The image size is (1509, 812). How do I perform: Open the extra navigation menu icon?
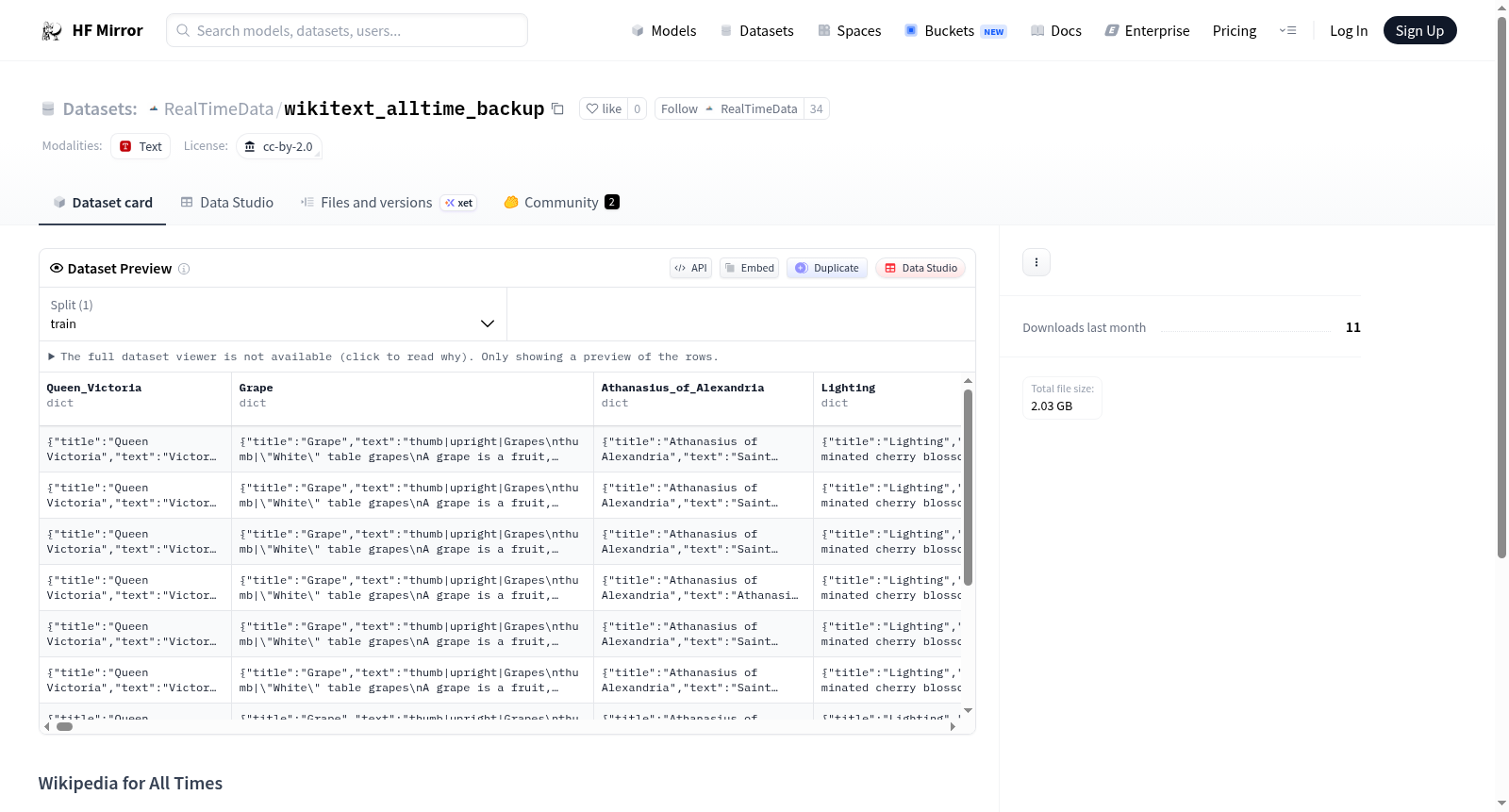tap(1287, 31)
